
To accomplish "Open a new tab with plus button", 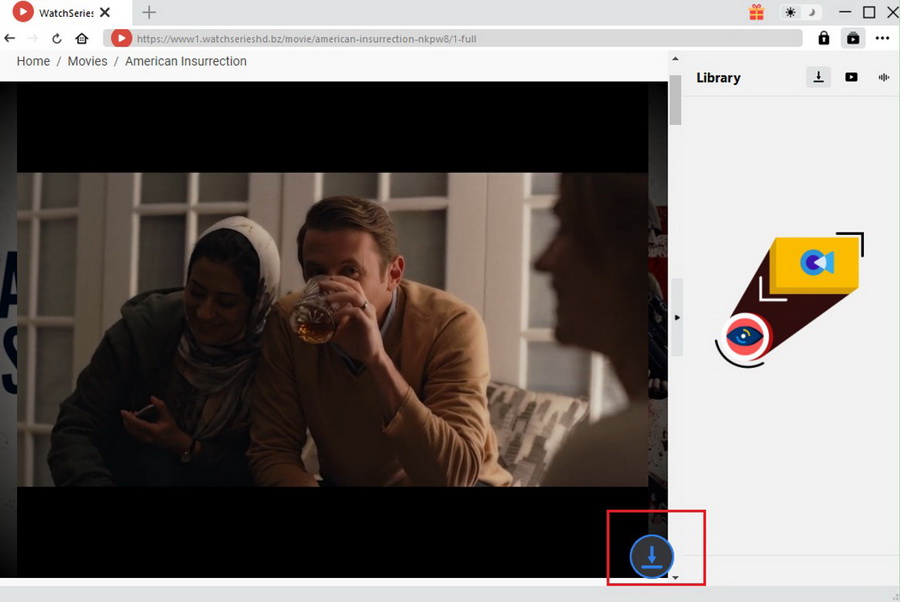I will point(149,13).
